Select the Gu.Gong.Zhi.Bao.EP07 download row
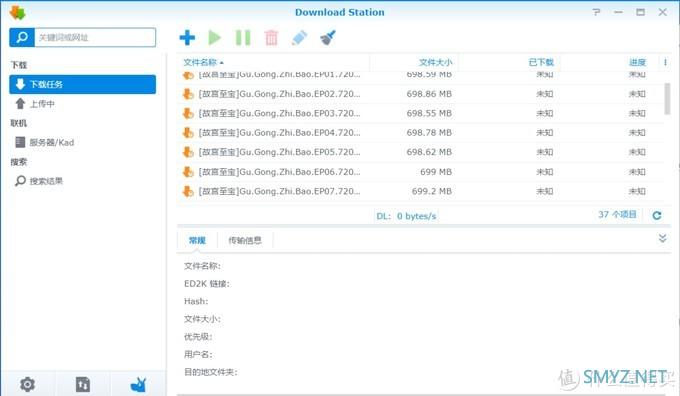The image size is (680, 396). 421,191
